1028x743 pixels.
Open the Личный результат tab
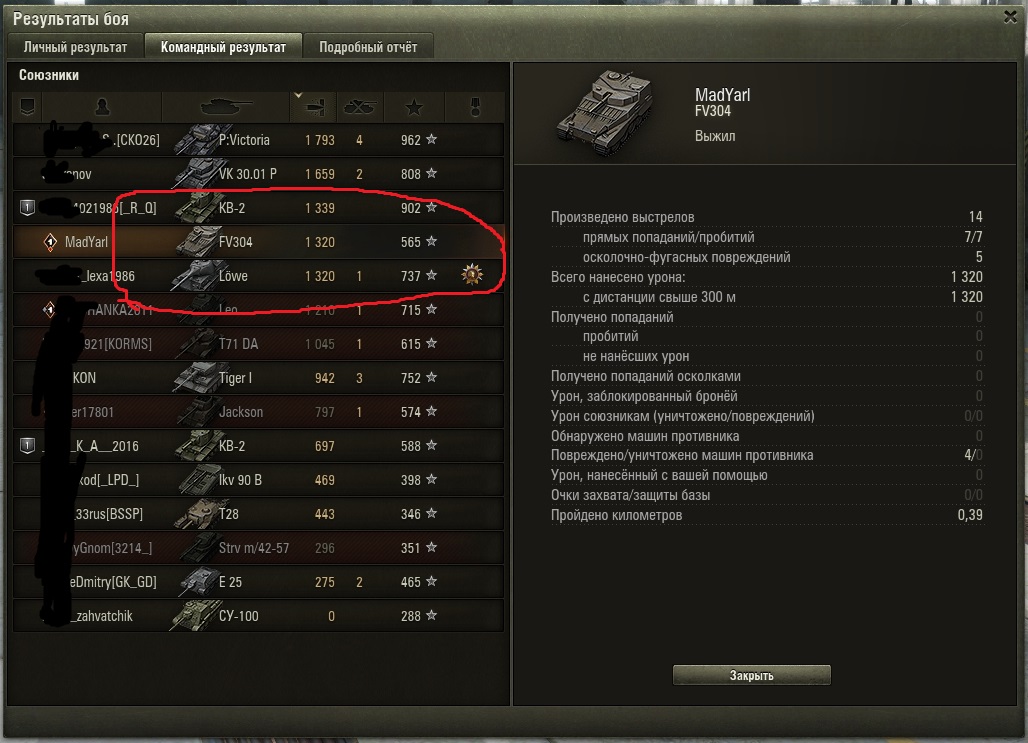coord(75,47)
